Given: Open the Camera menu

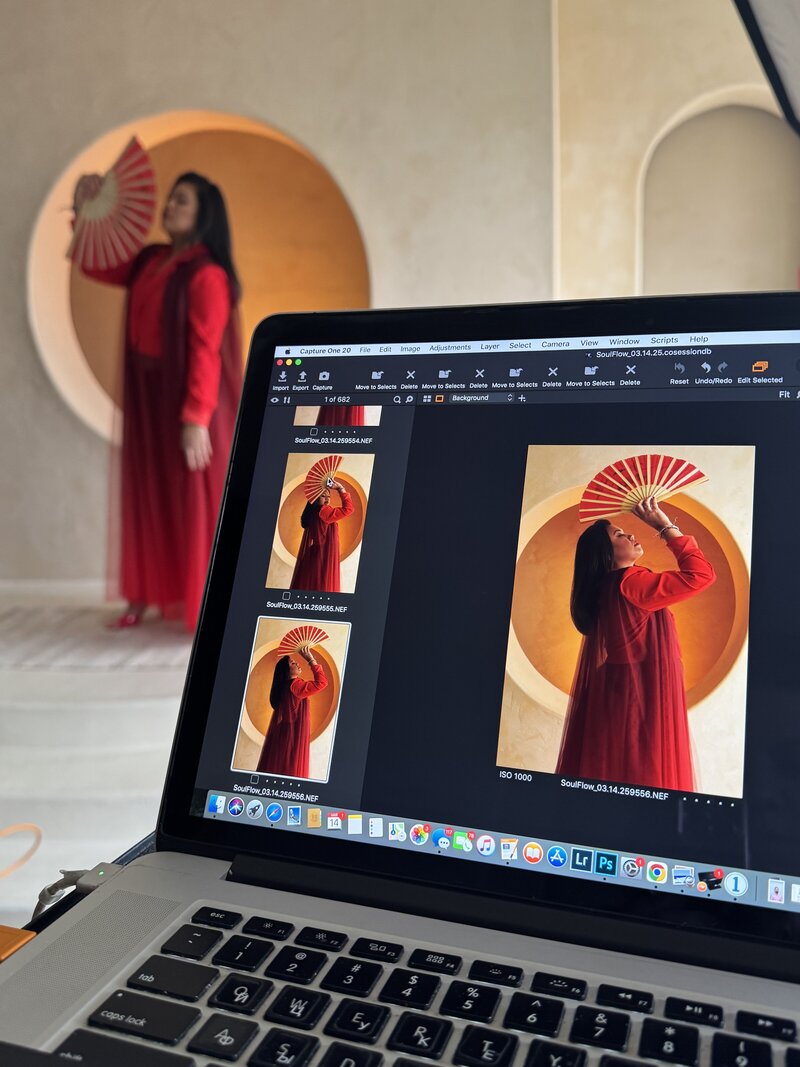Looking at the screenshot, I should coord(555,344).
